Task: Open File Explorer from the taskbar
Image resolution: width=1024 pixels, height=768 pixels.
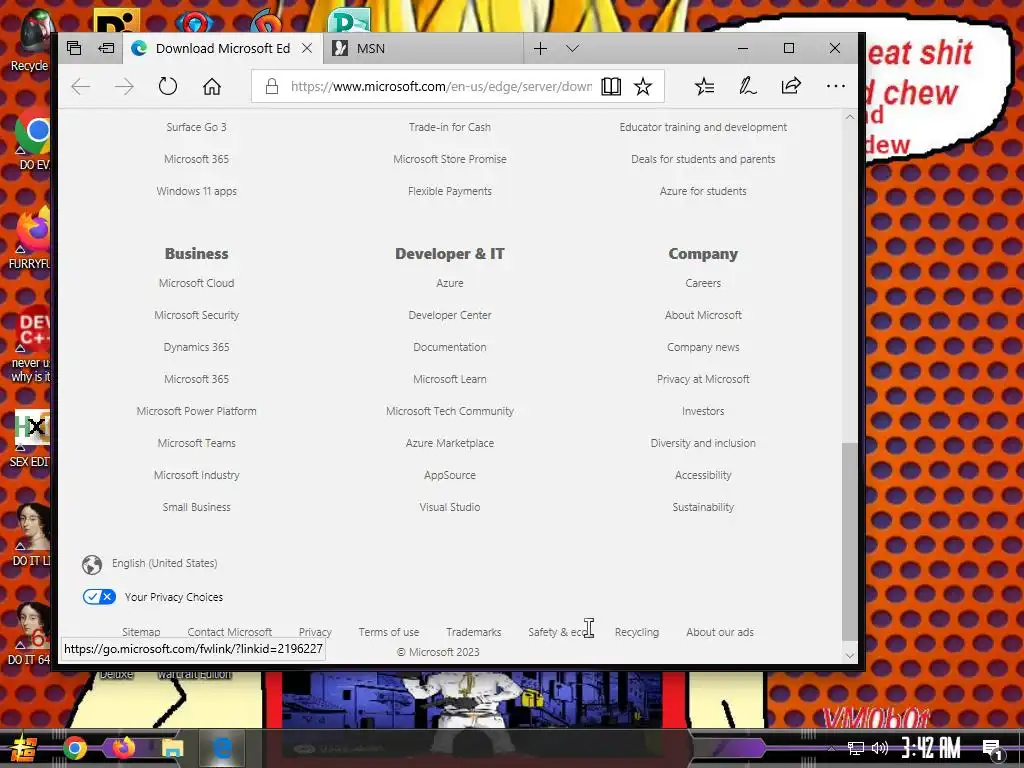Action: point(172,748)
